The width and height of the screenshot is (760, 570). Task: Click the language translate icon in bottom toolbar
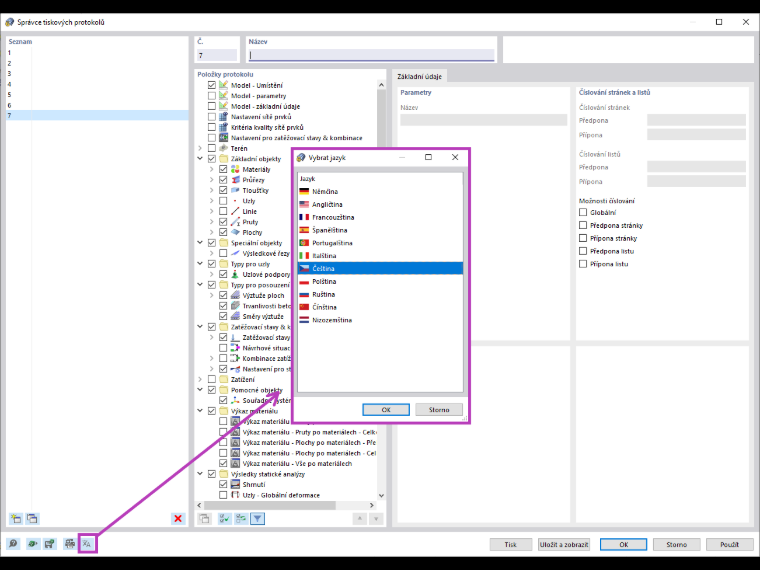click(87, 544)
